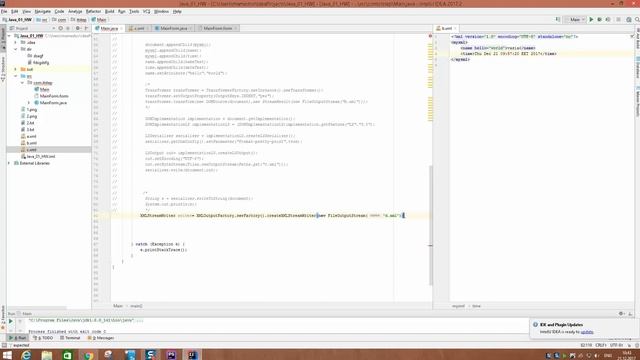Switch to Main.java editor tab
The width and height of the screenshot is (640, 360).
(109, 28)
